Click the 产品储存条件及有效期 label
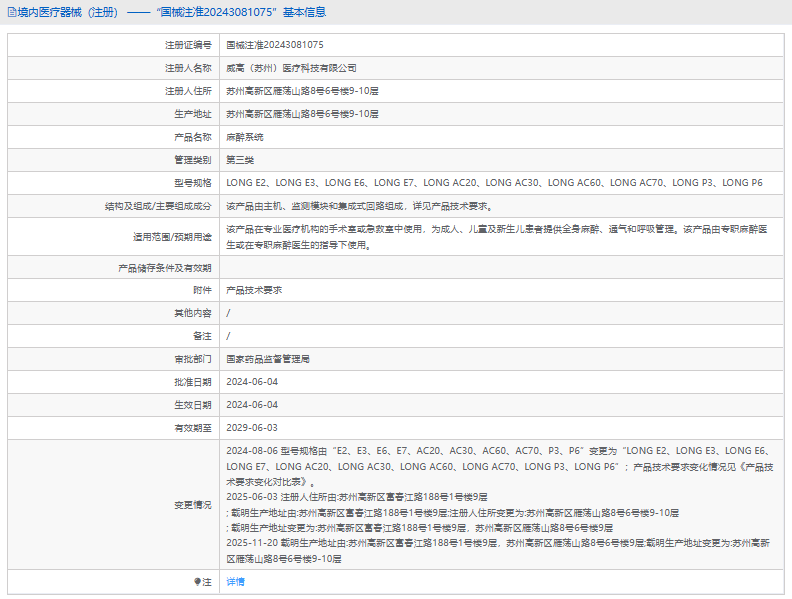 pos(165,268)
